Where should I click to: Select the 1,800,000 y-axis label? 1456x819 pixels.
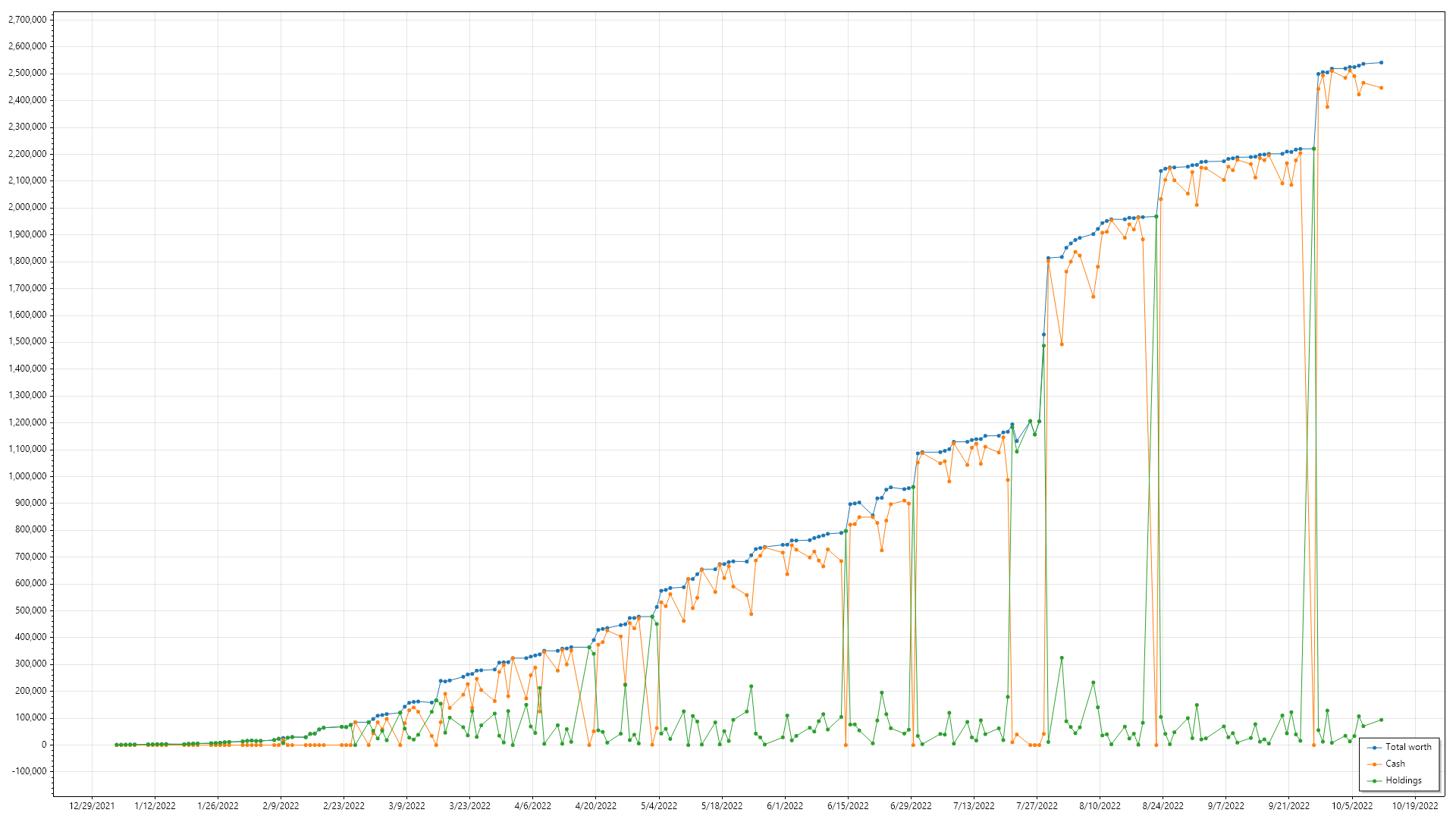click(x=27, y=261)
